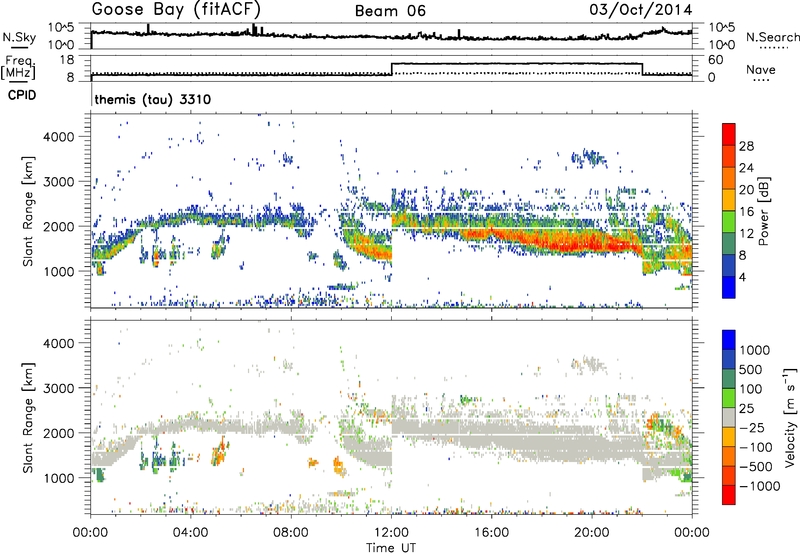Screen dimensions: 800x554
Task: Click the sky noise trace in the top panel
Action: 391,35
